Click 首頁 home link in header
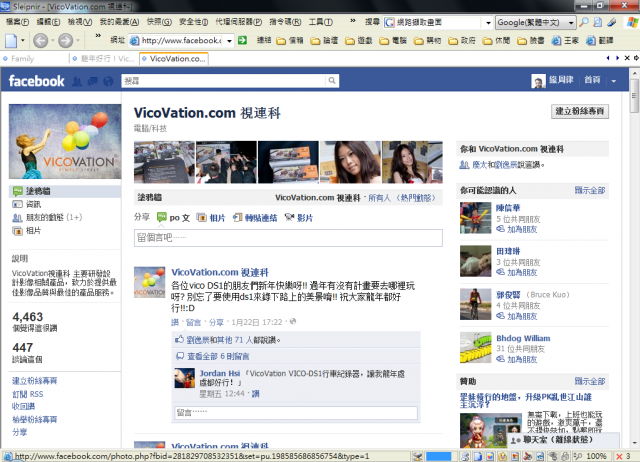Image resolution: width=640 pixels, height=462 pixels. click(592, 80)
